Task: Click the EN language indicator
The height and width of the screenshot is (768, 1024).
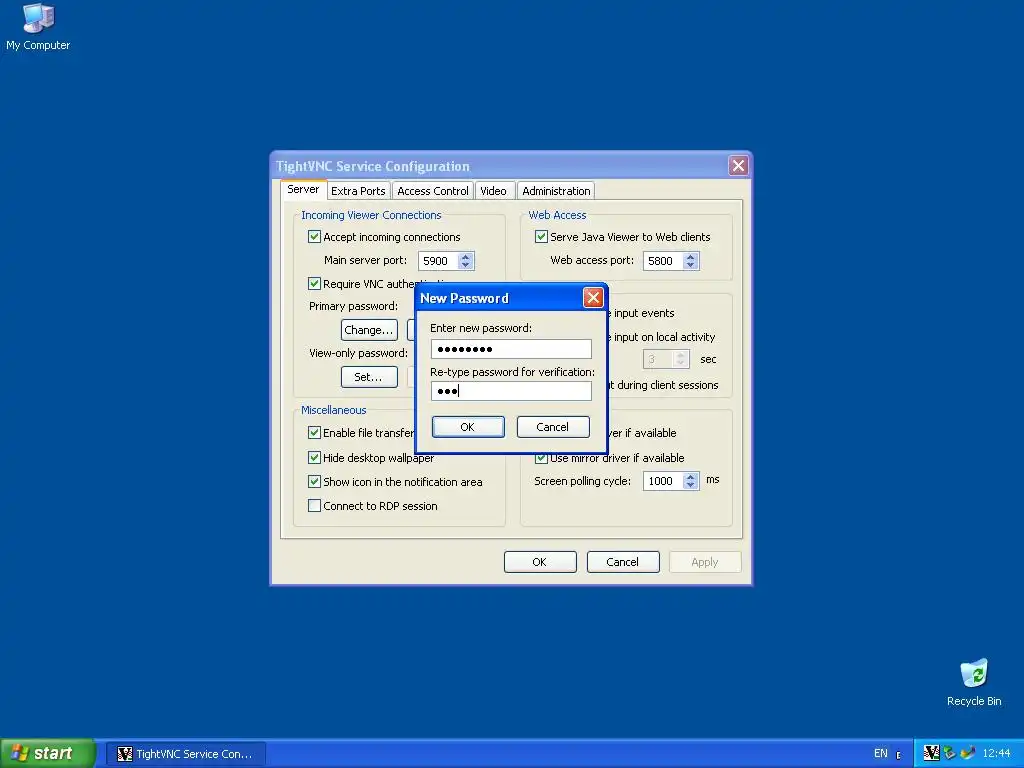Action: coord(880,753)
